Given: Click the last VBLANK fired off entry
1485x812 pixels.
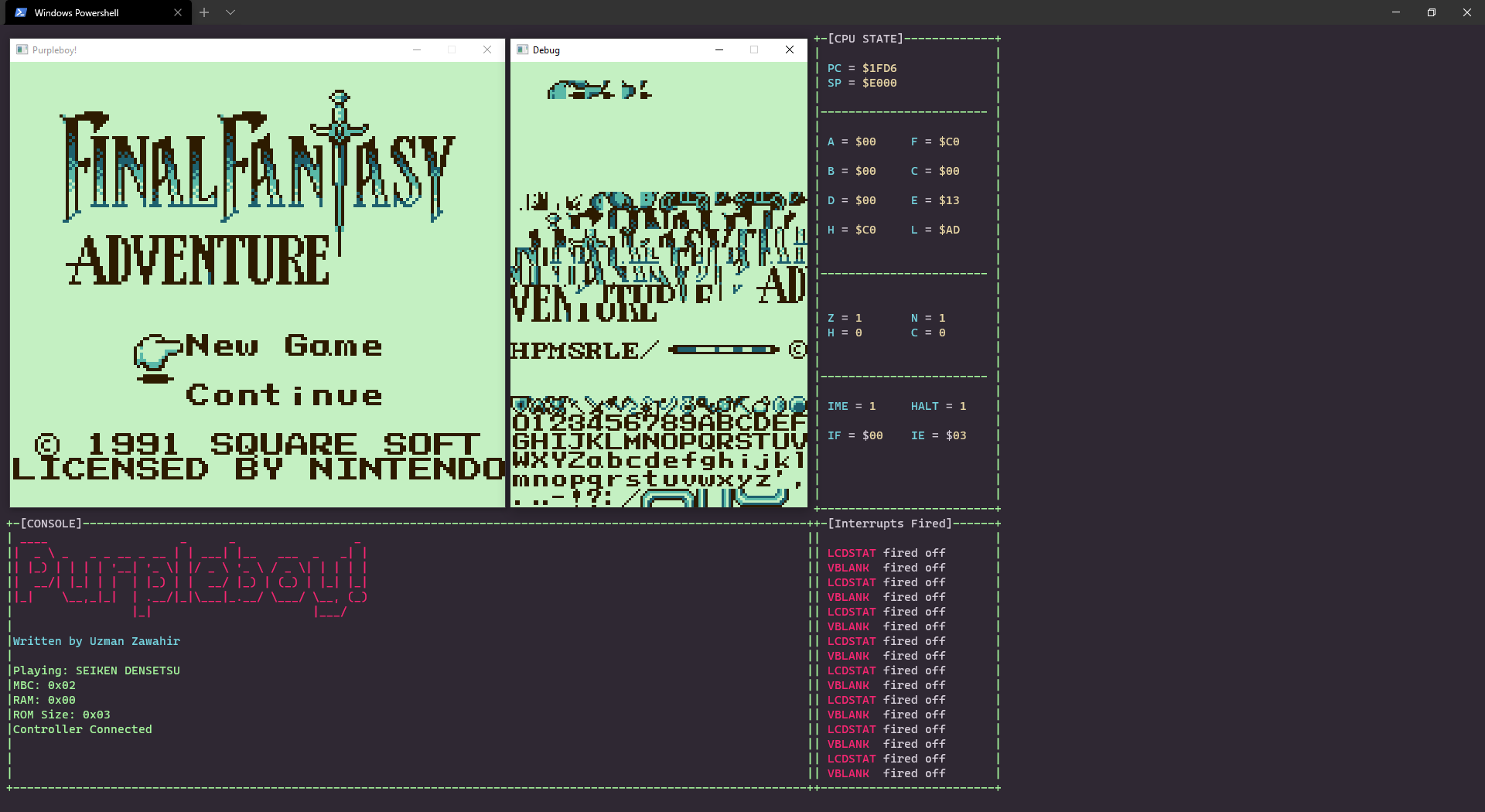Looking at the screenshot, I should point(886,773).
